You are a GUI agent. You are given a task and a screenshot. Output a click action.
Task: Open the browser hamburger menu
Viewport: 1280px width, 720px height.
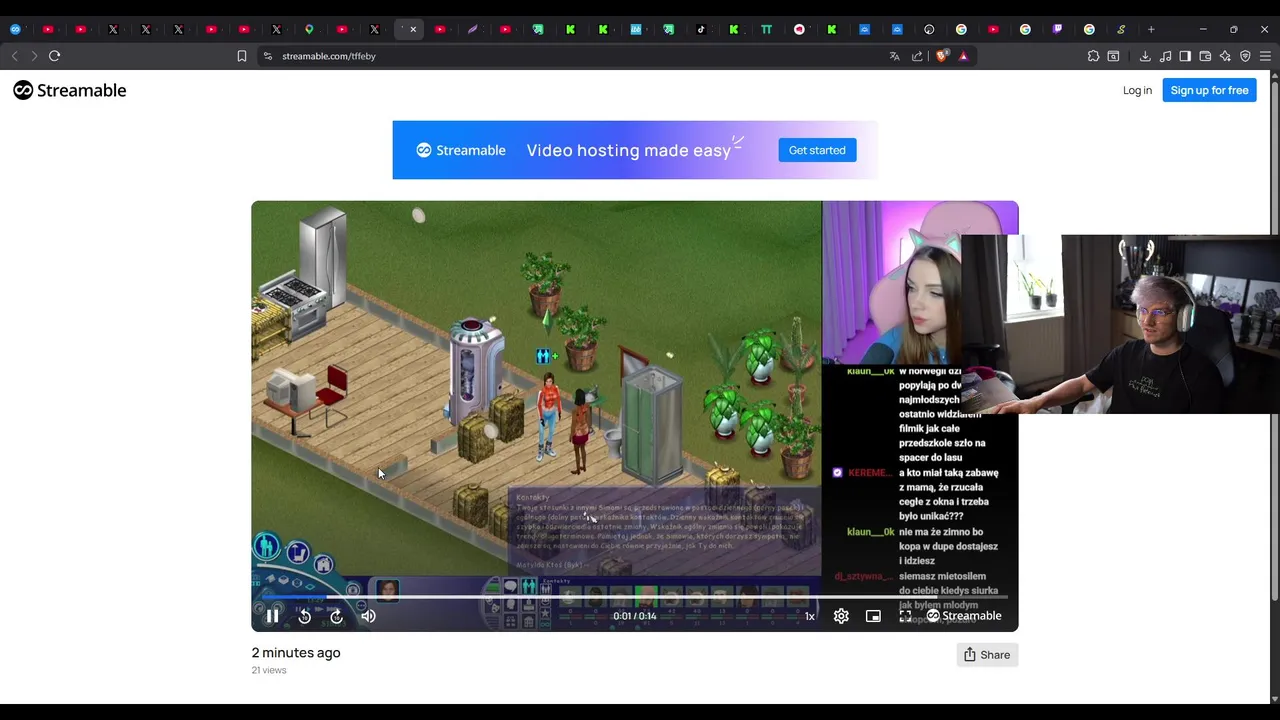(x=1266, y=56)
